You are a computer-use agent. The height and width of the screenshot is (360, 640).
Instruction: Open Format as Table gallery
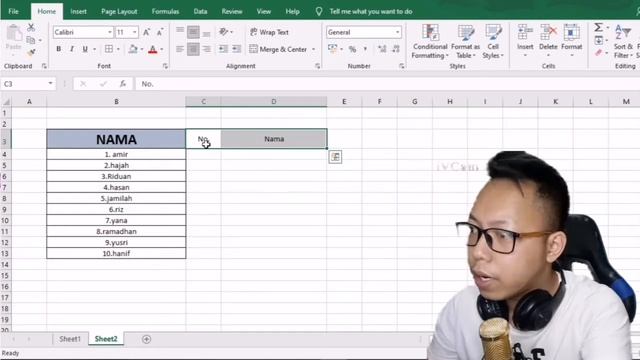465,41
